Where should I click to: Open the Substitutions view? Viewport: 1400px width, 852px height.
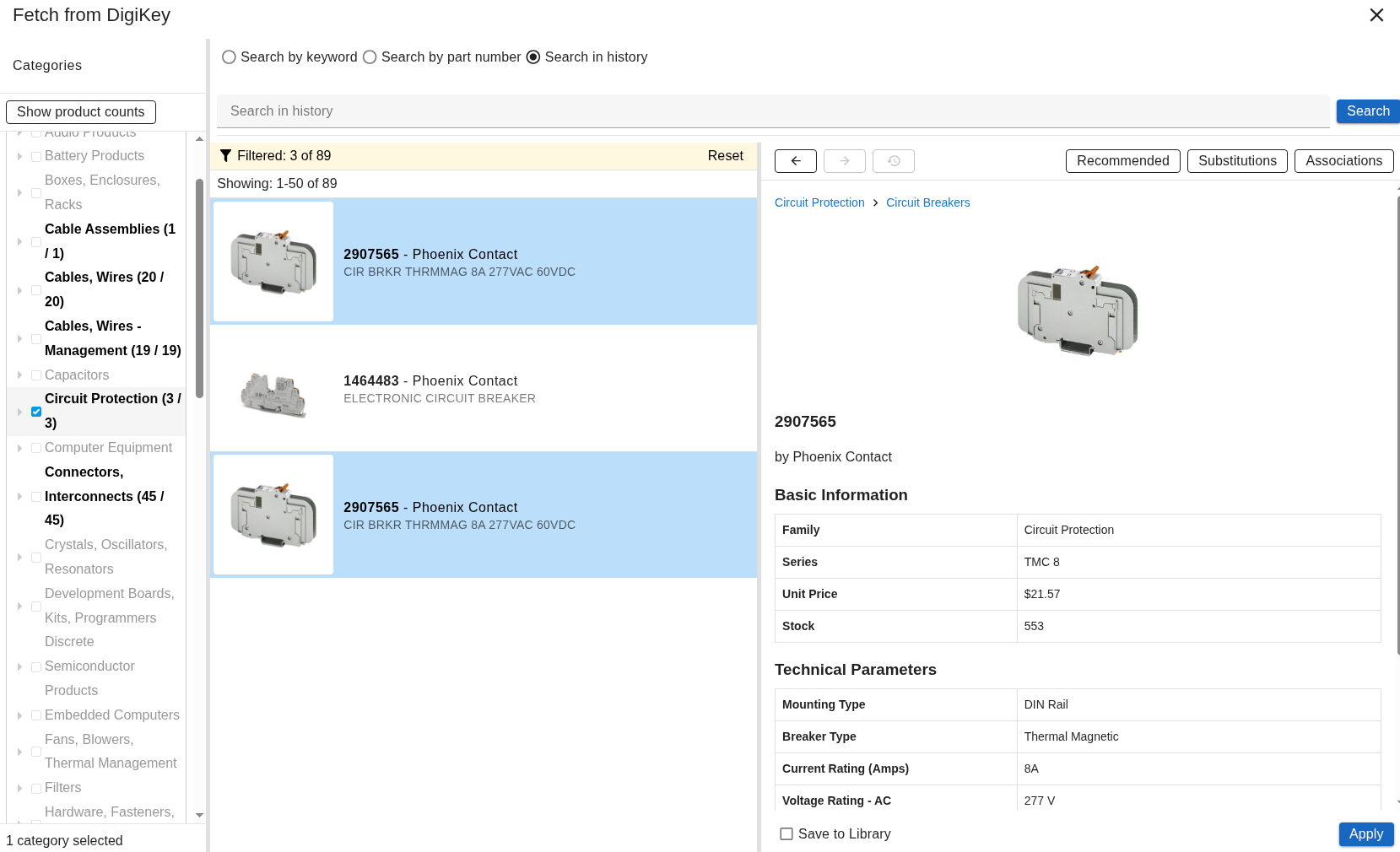tap(1237, 161)
